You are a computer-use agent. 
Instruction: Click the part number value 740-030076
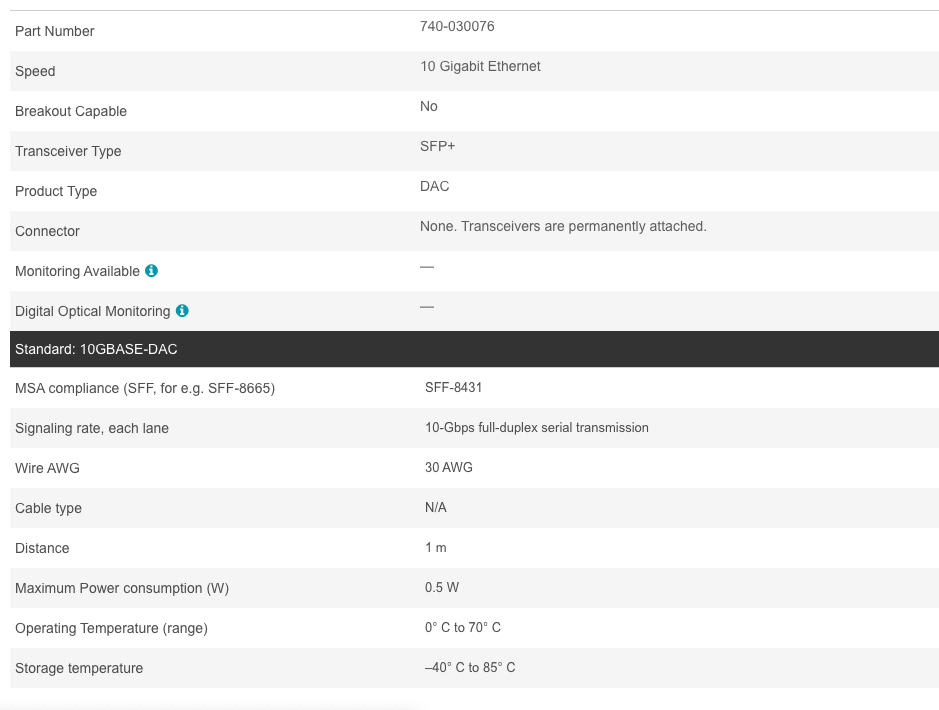coord(457,26)
